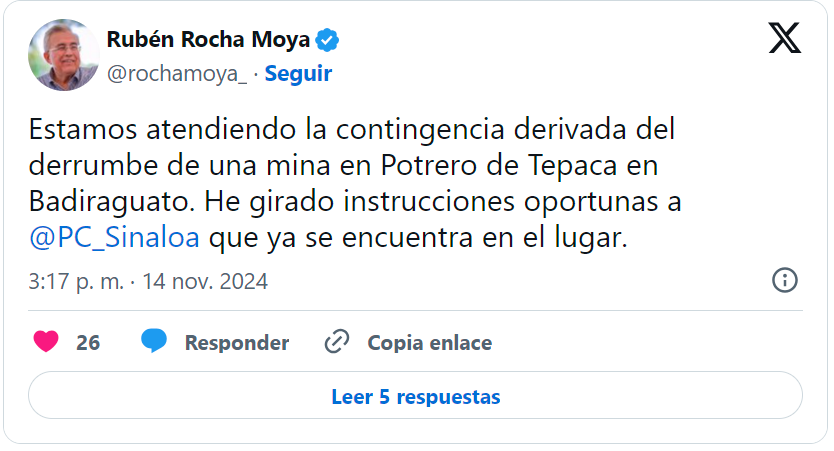
Task: Like the tweet with the heart icon
Action: [x=46, y=342]
